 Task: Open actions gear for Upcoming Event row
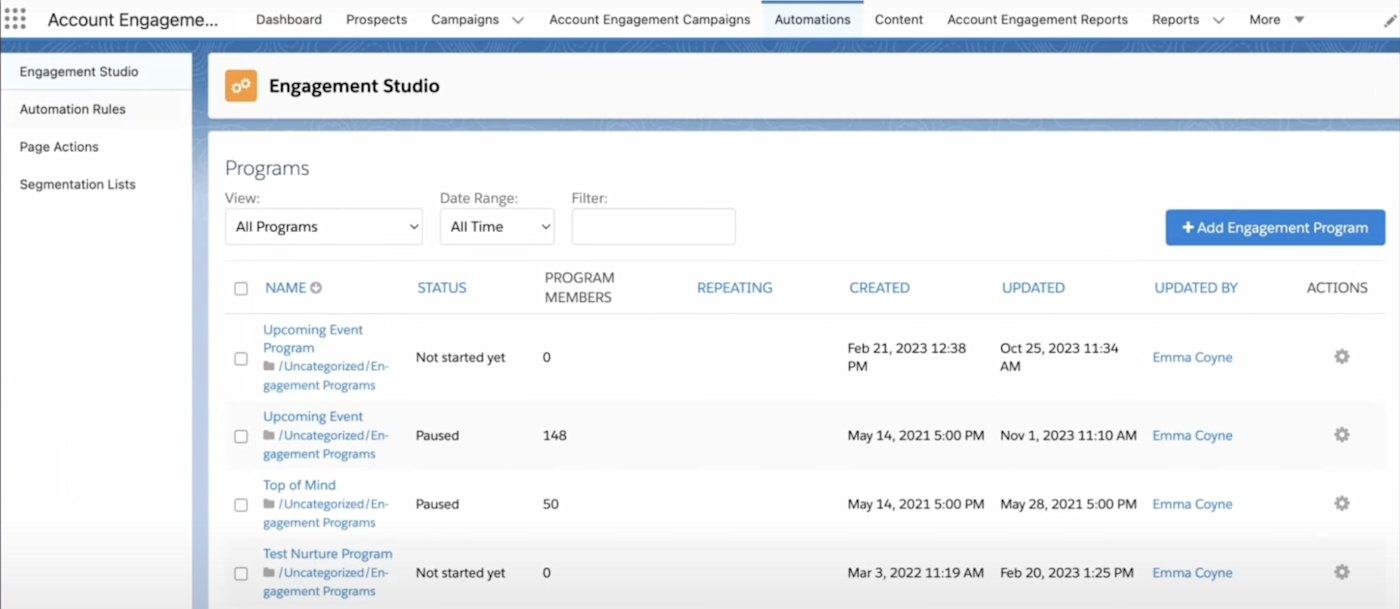click(x=1342, y=435)
